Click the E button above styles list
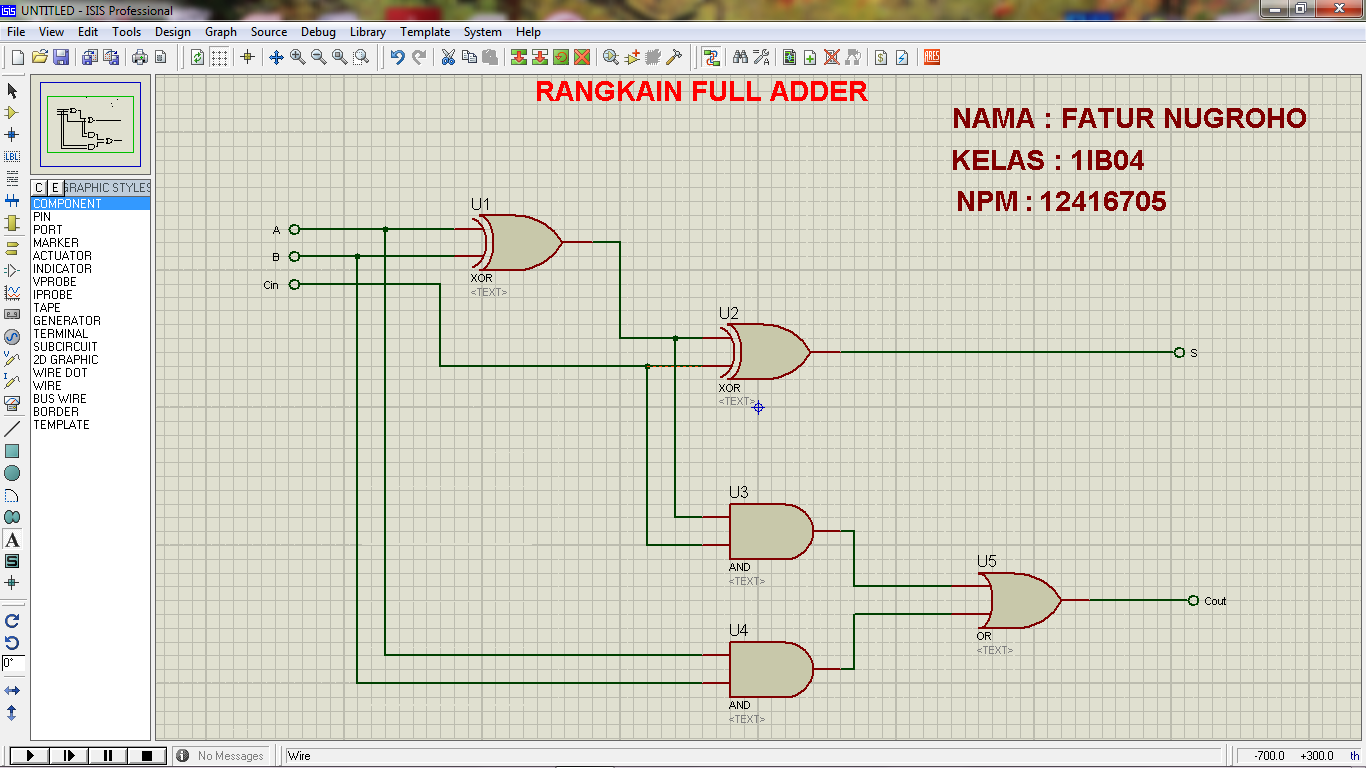Screen dimensions: 1366x768 (x=55, y=187)
